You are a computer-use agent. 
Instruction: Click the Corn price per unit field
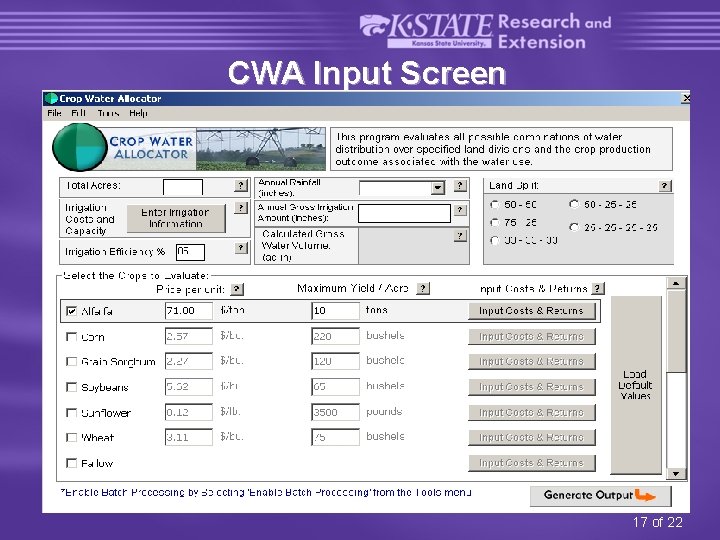[x=189, y=336]
